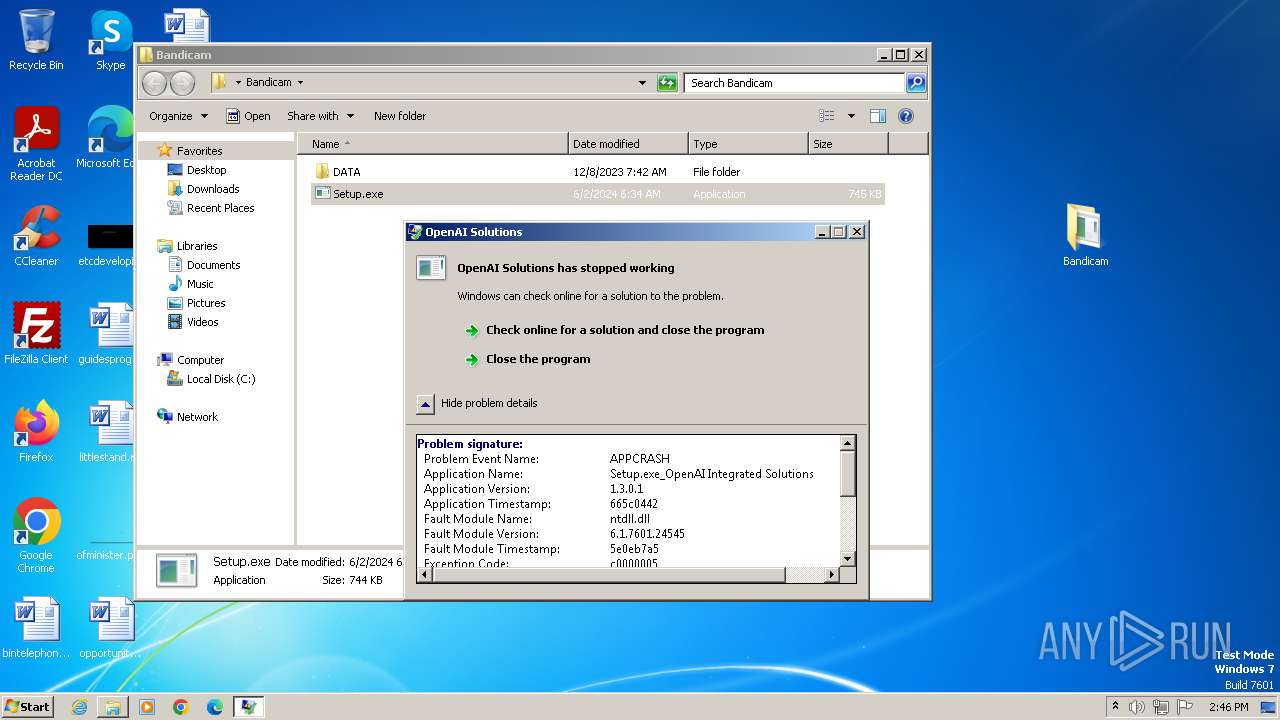Click Open in Explorer toolbar
1280x720 pixels.
[x=248, y=116]
